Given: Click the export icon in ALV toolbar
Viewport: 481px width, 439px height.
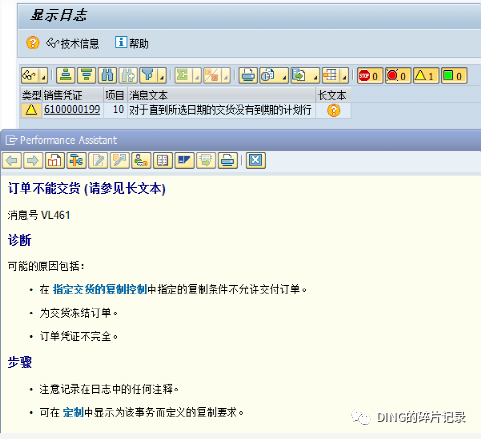Looking at the screenshot, I should (300, 75).
